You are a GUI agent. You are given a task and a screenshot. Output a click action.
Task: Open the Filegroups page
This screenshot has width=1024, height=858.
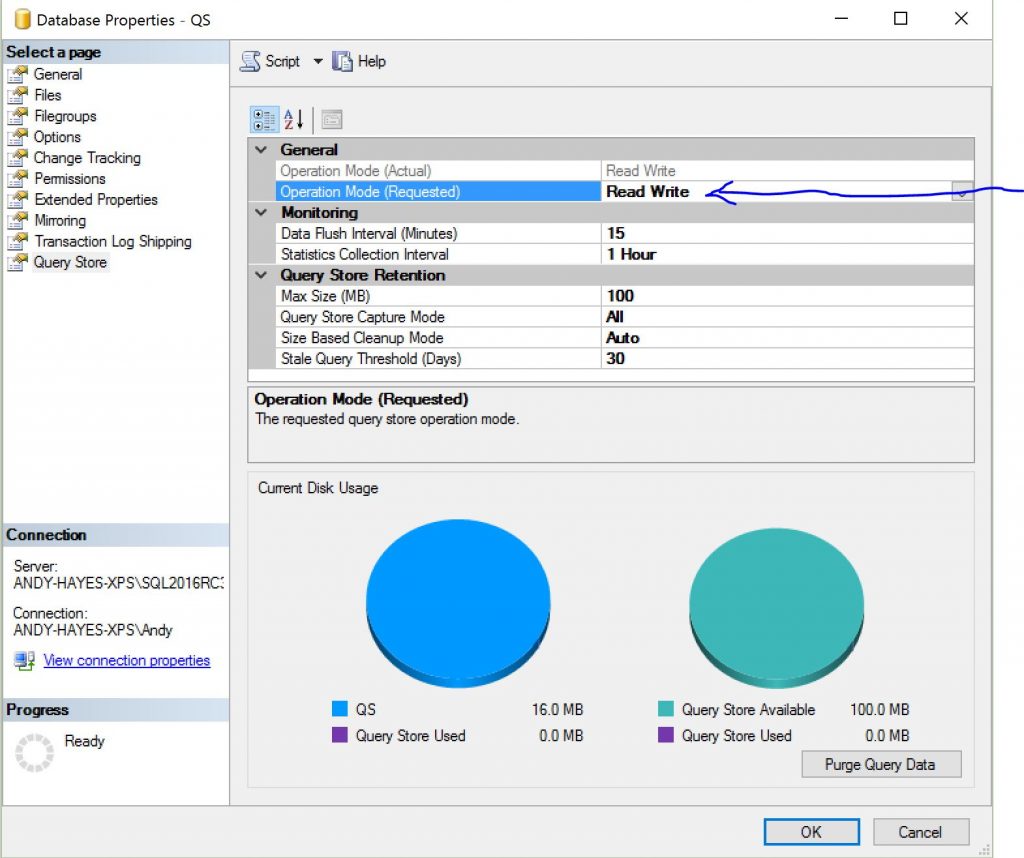coord(63,116)
